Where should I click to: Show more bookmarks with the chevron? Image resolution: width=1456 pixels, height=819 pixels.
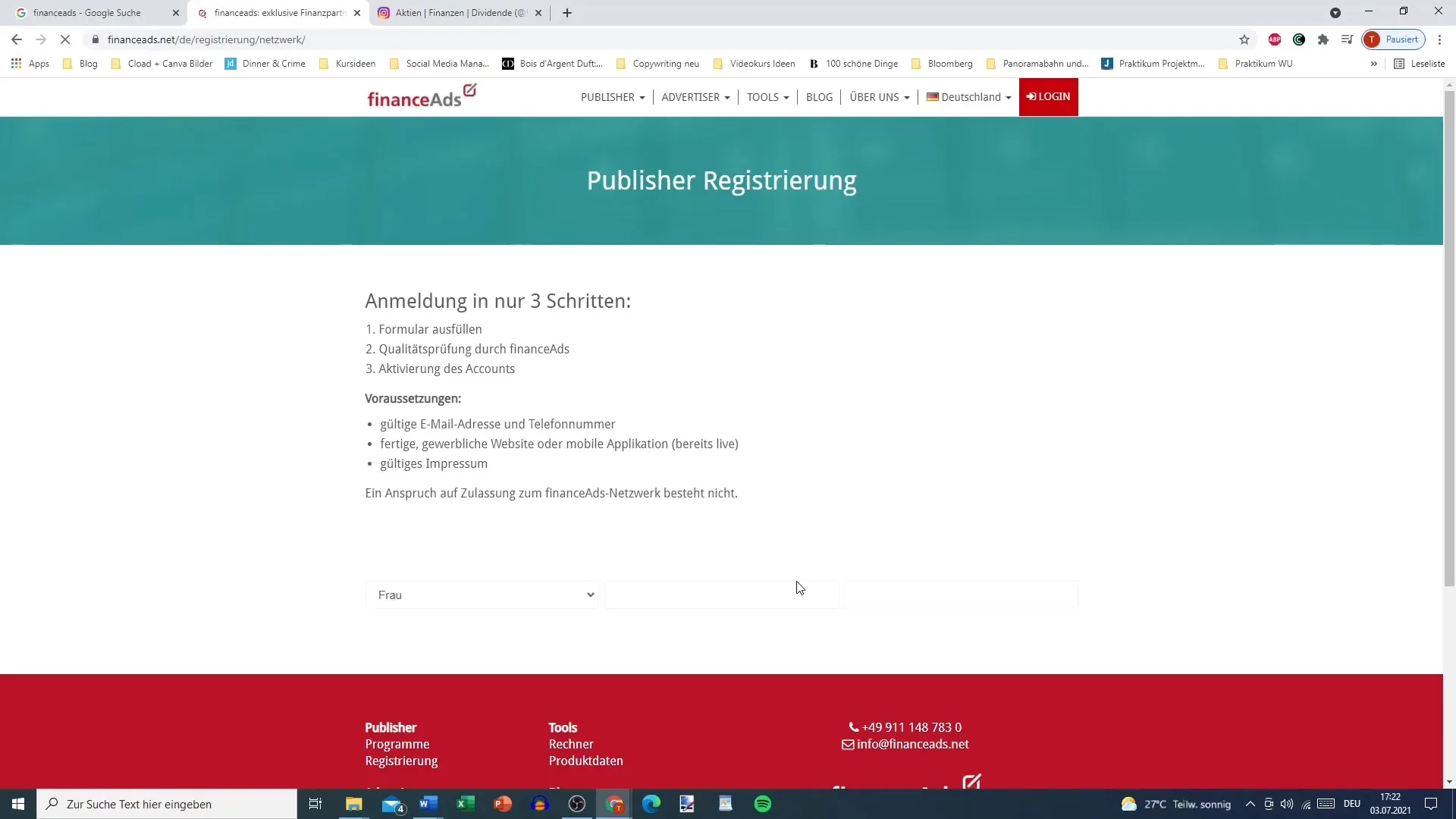pyautogui.click(x=1374, y=64)
